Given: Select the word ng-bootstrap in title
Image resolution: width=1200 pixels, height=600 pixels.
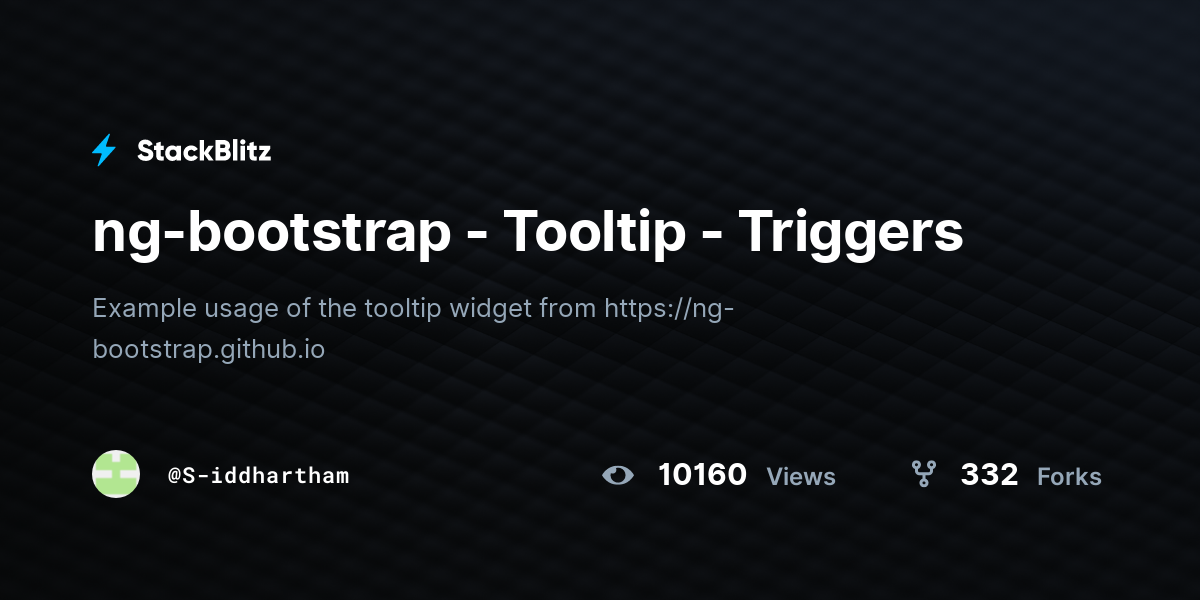Looking at the screenshot, I should (271, 233).
